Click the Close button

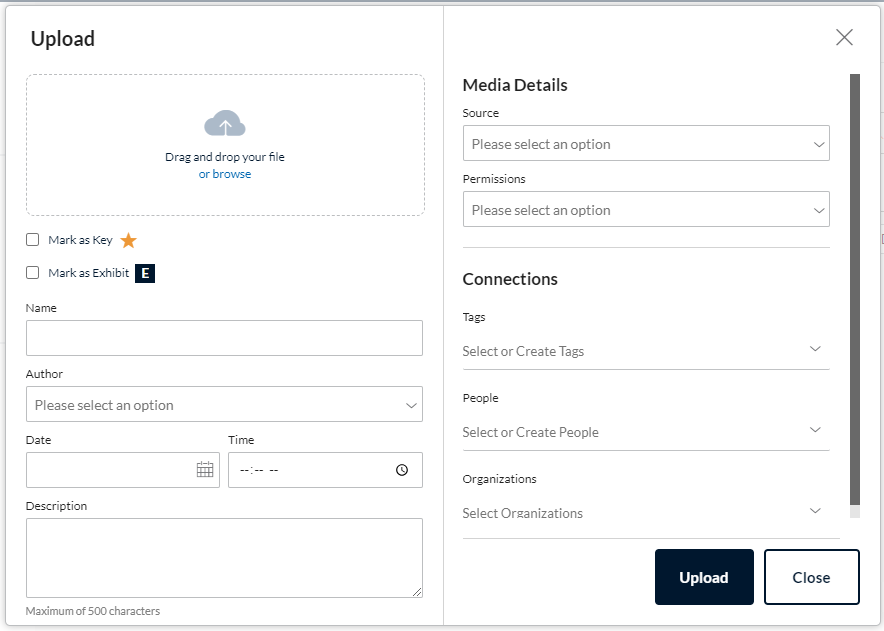click(812, 577)
